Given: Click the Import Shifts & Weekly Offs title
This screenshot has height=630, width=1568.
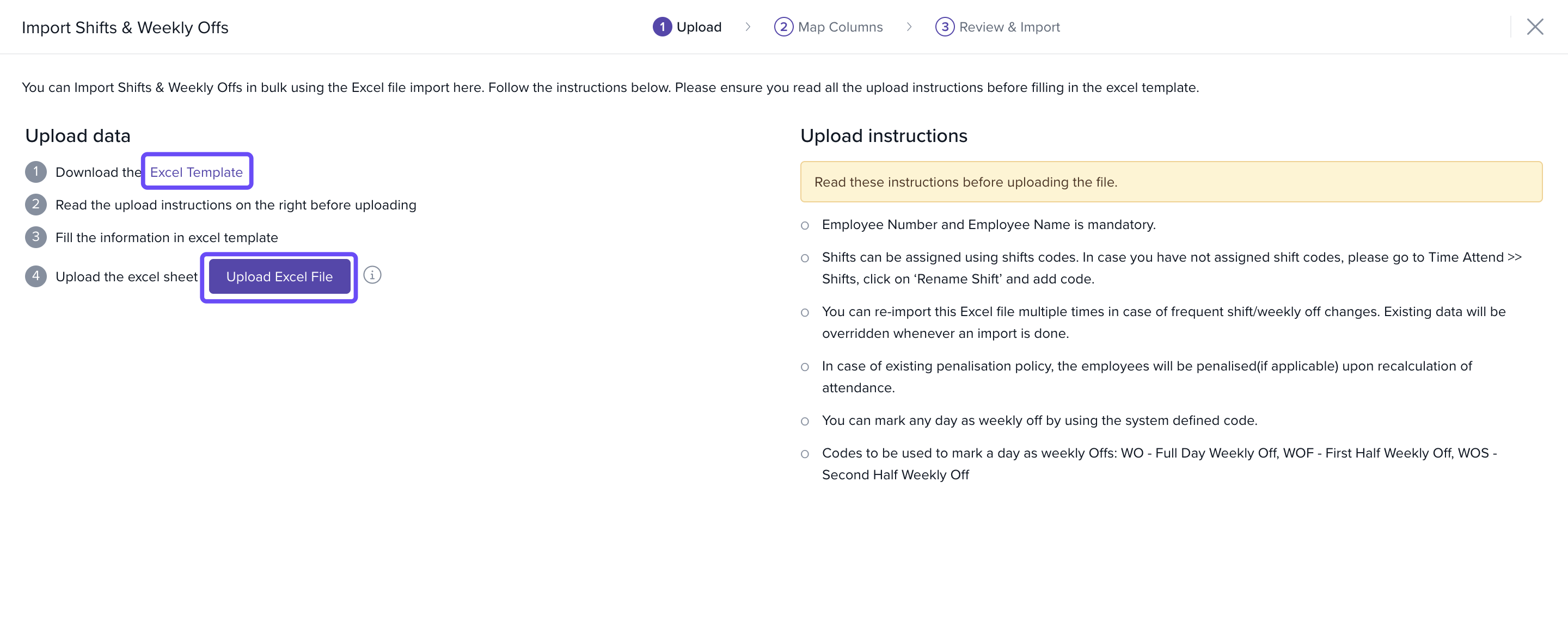Looking at the screenshot, I should pos(125,27).
